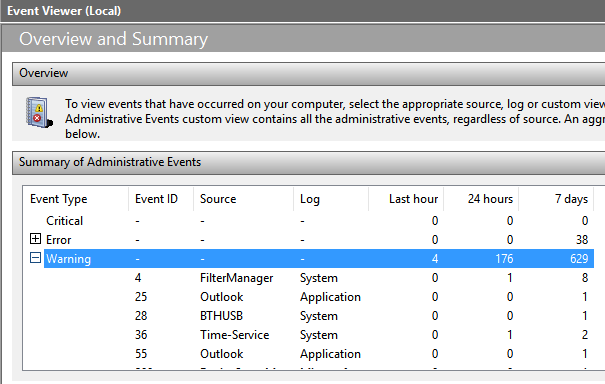
Task: Collapse the Warning event type row
Action: pyautogui.click(x=35, y=258)
